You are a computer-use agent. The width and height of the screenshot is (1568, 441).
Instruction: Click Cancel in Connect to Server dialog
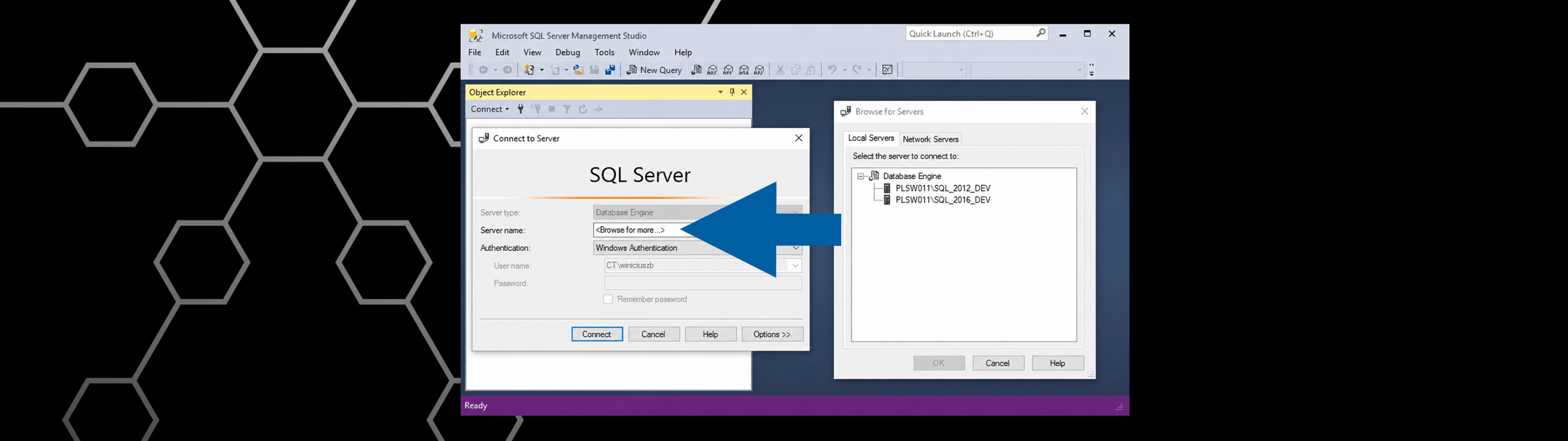654,334
